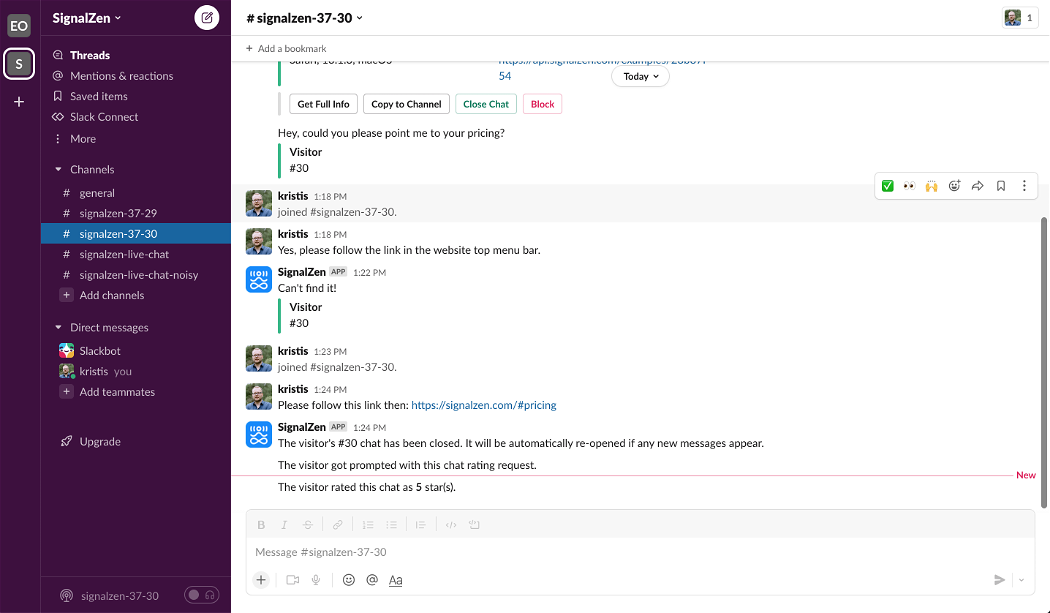
Task: Open more message actions menu
Action: coord(1024,186)
